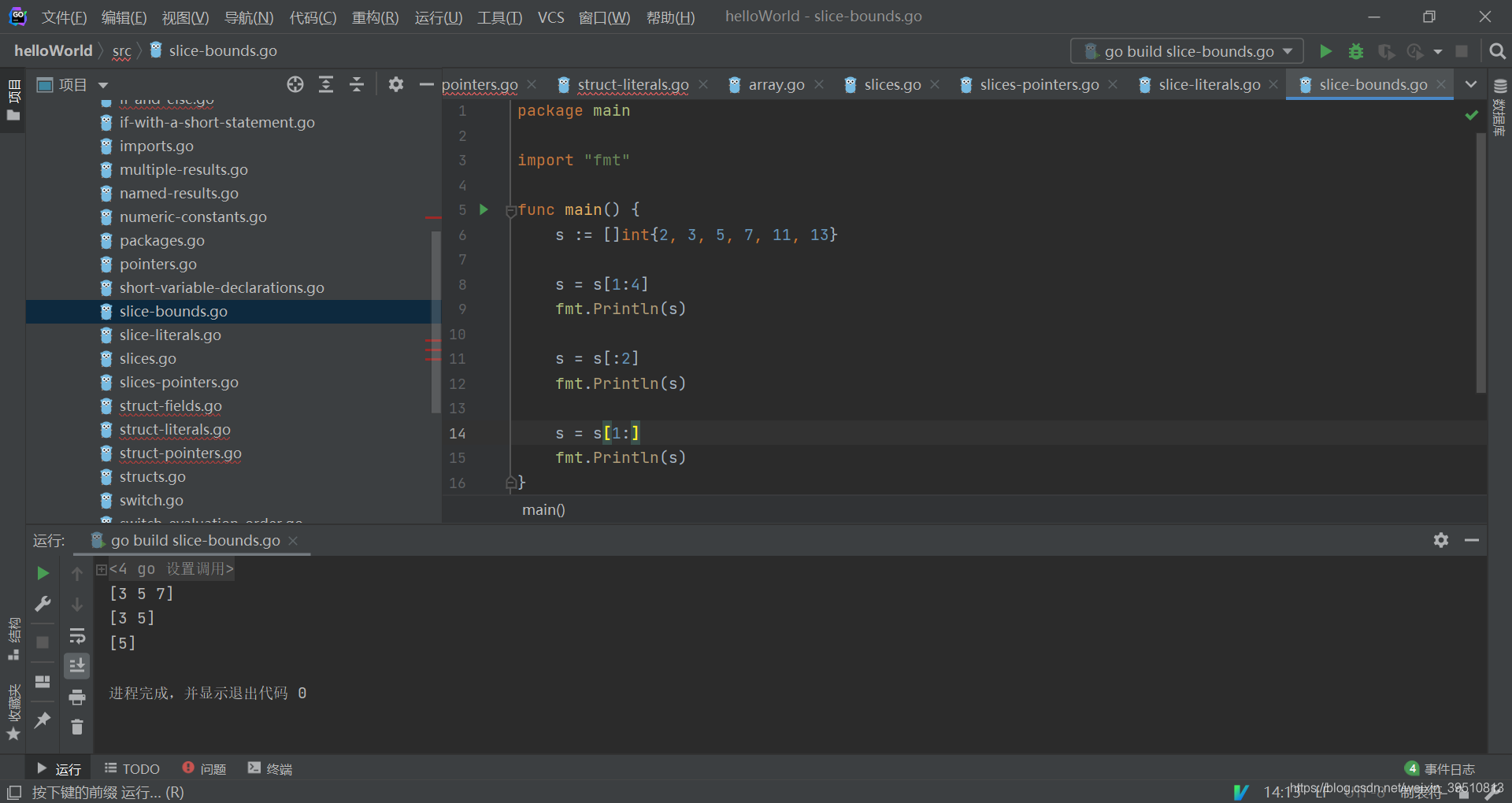Toggle scroll to end of console
The height and width of the screenshot is (803, 1512).
coord(77,666)
